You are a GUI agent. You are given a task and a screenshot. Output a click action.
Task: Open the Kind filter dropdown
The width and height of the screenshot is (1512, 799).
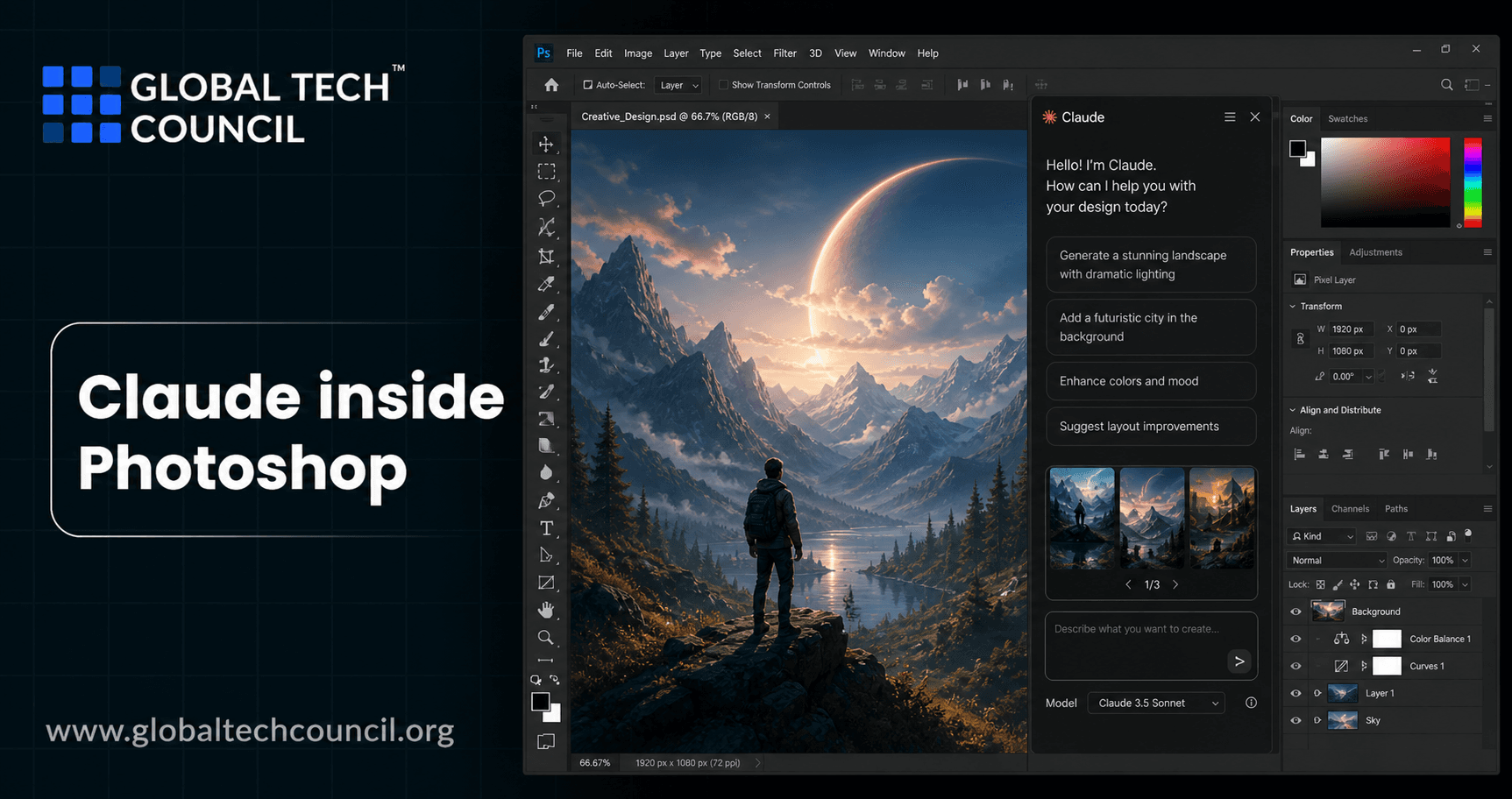[x=1322, y=536]
